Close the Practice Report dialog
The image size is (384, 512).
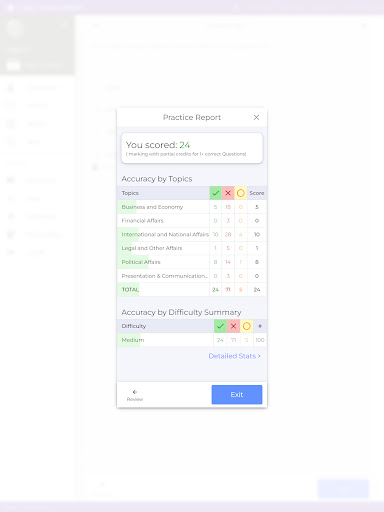point(256,117)
